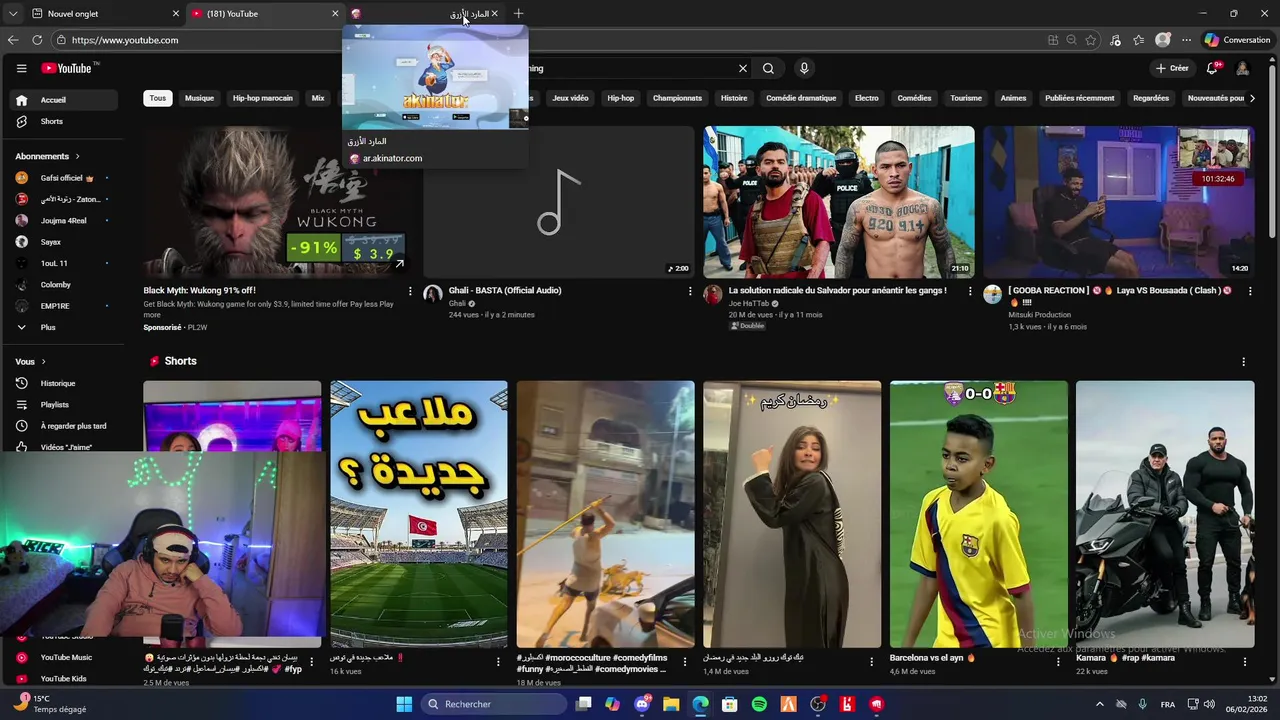
Task: Open options for Black Myth Wukong ad
Action: (x=409, y=291)
